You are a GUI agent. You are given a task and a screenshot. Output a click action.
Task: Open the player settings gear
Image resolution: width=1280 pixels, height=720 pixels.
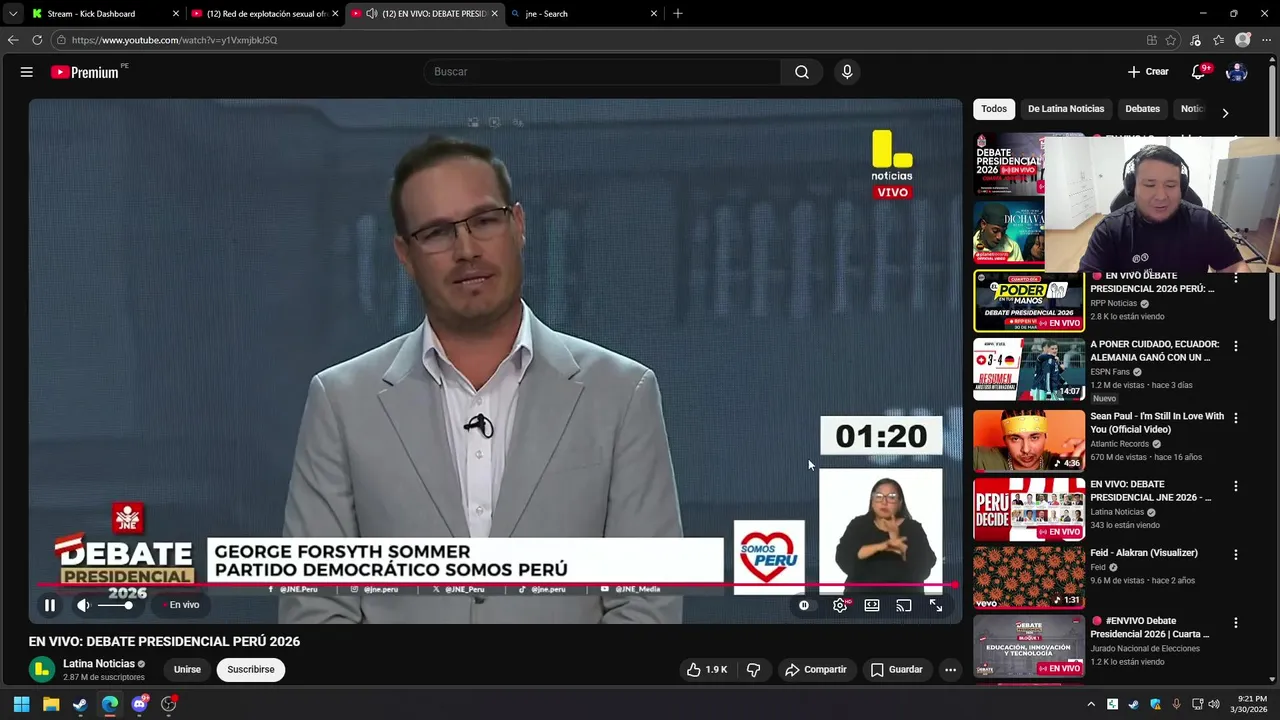pos(840,605)
